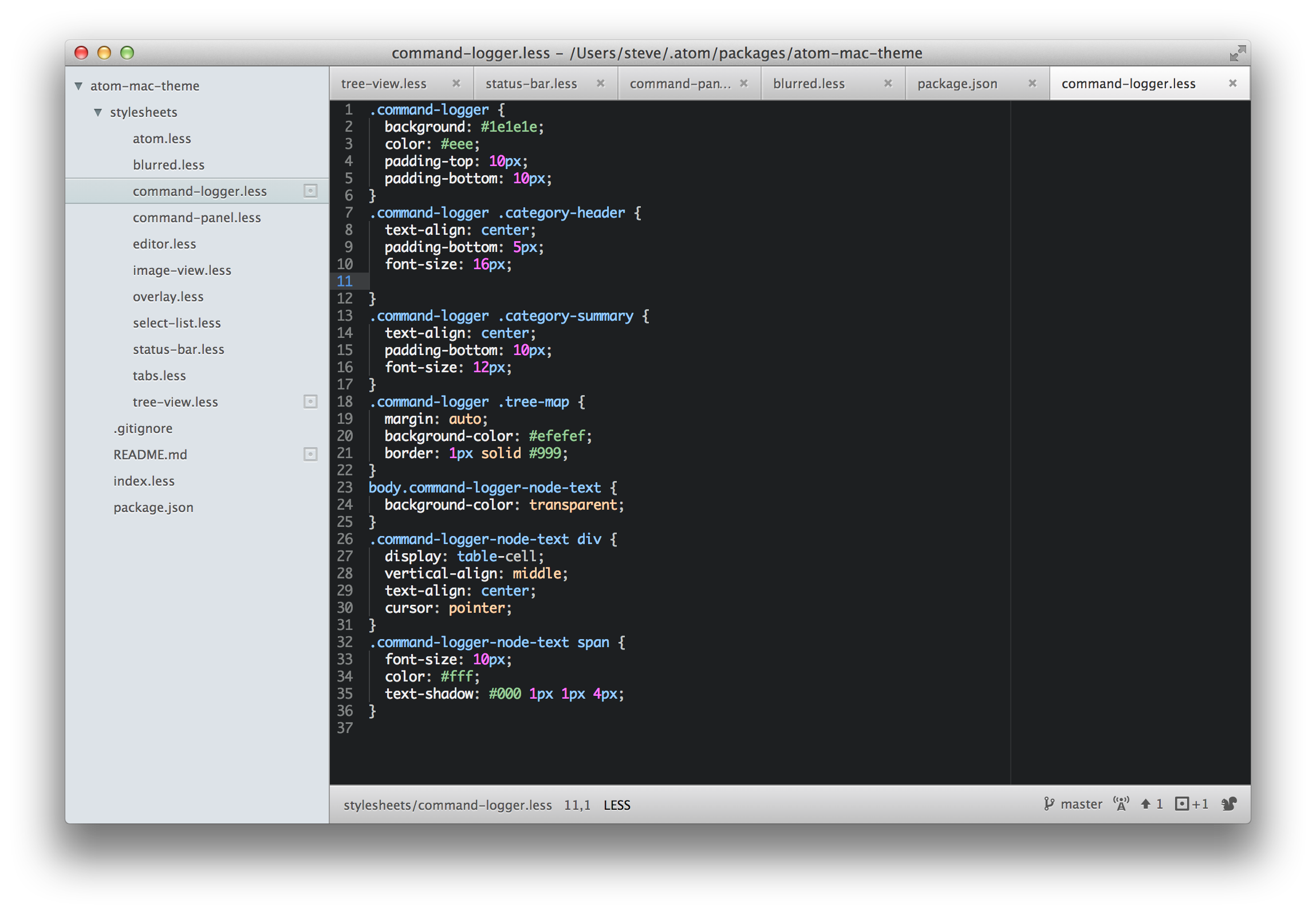Image resolution: width=1316 pixels, height=914 pixels.
Task: Click the LESS grammar selector
Action: point(617,805)
